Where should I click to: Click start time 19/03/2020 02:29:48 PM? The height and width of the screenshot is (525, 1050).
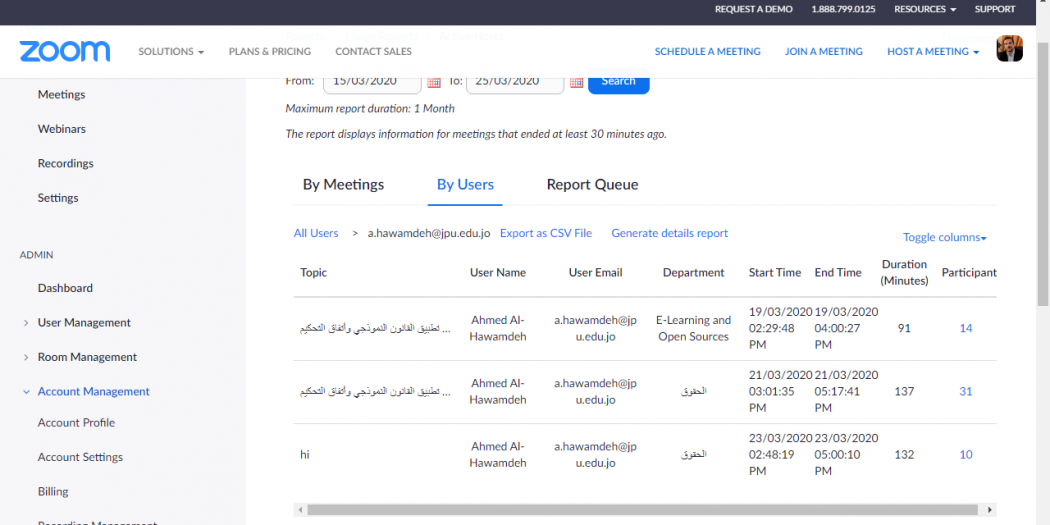click(780, 328)
